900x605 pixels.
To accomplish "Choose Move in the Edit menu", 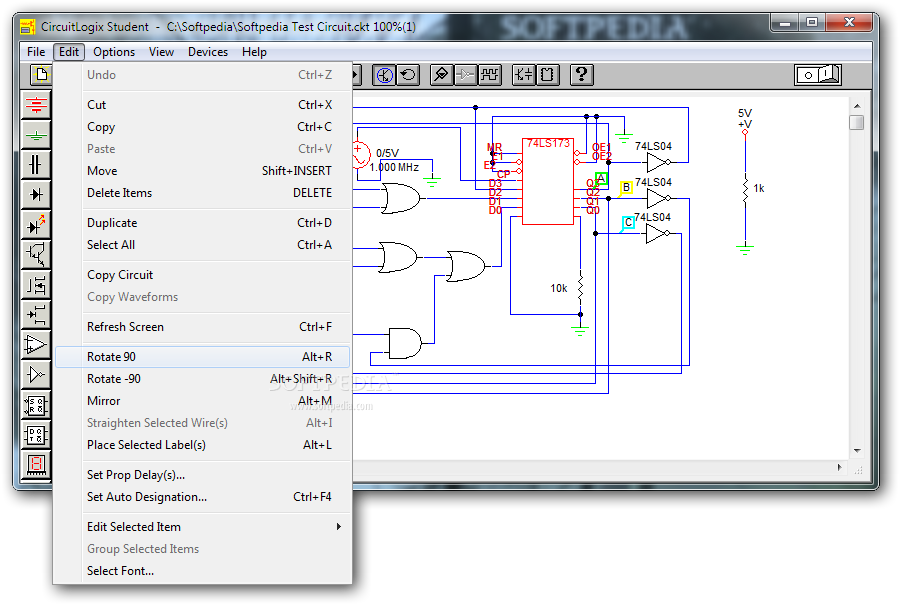I will (202, 170).
